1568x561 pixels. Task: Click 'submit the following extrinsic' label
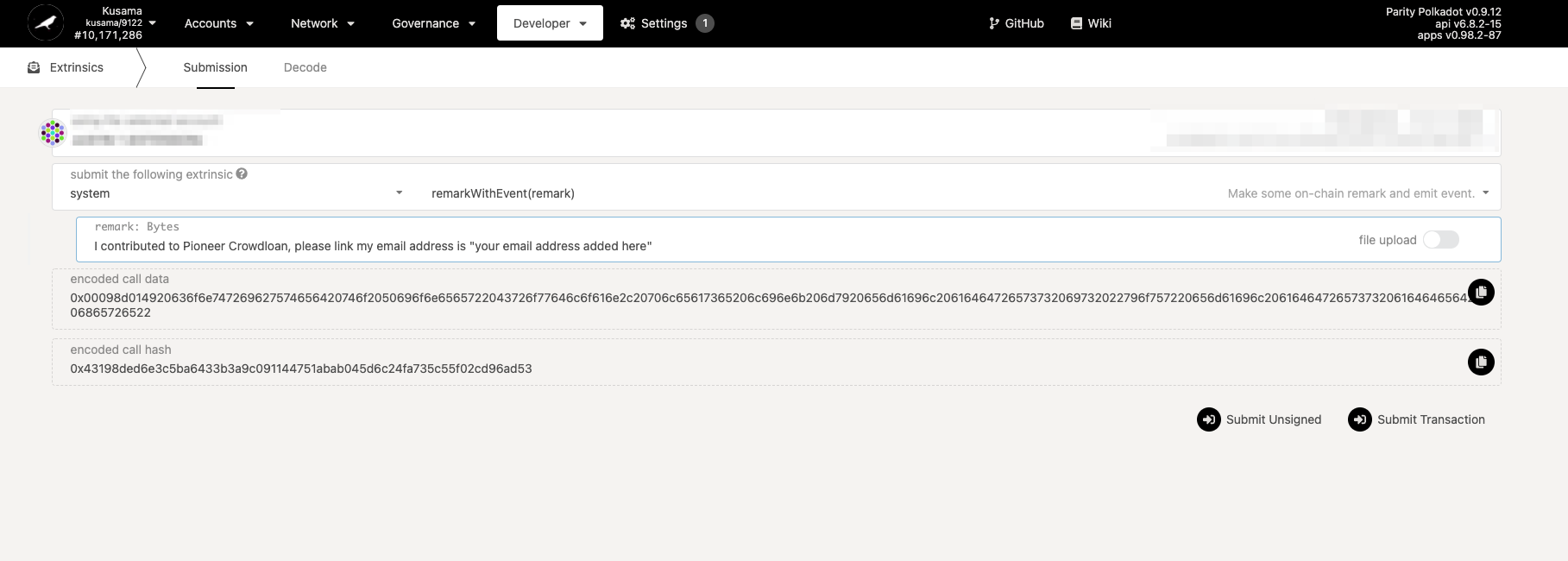click(x=152, y=174)
